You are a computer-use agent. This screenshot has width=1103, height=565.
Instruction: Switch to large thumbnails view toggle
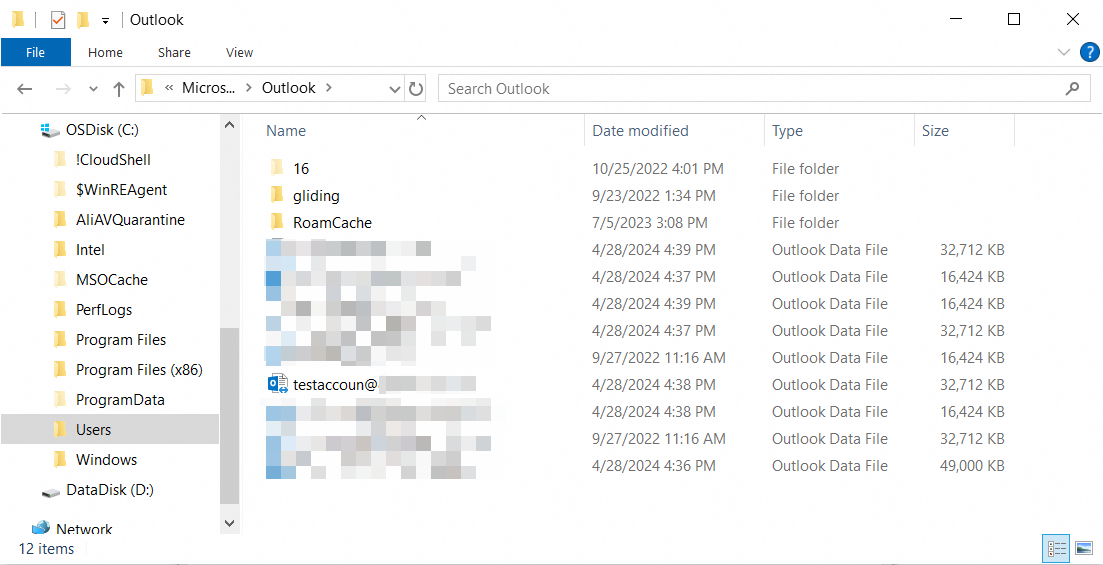[1083, 548]
